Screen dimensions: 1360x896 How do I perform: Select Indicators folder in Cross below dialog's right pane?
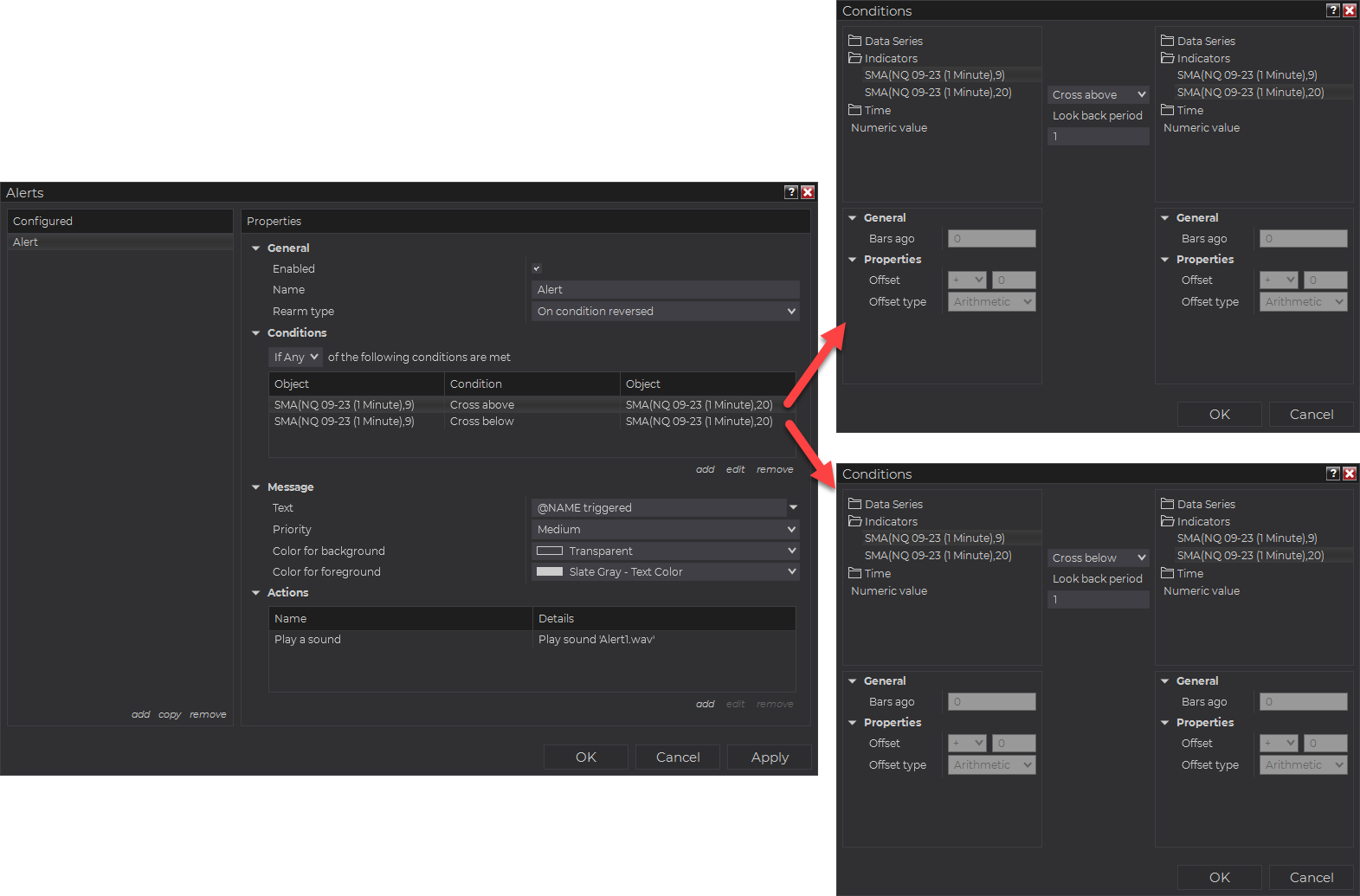click(x=1196, y=521)
